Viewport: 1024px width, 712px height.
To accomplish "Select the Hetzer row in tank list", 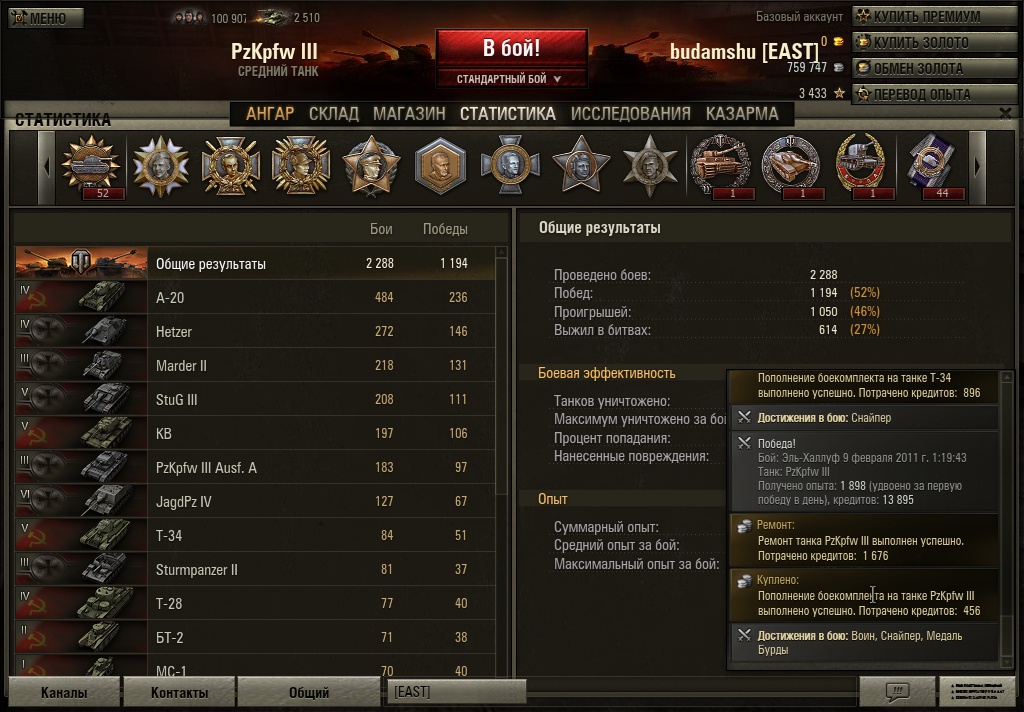I will (x=255, y=331).
